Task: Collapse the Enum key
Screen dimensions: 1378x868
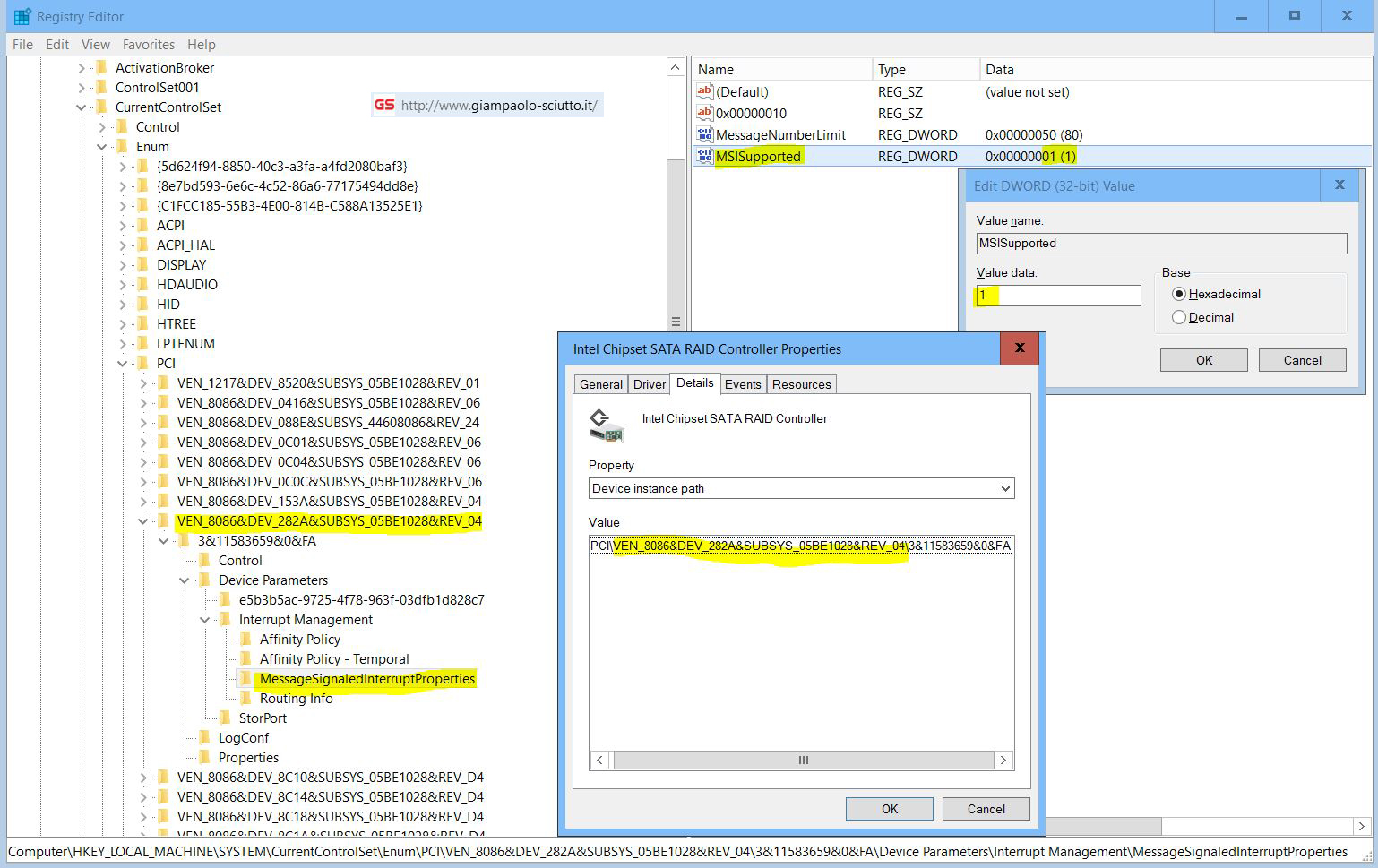Action: click(101, 147)
